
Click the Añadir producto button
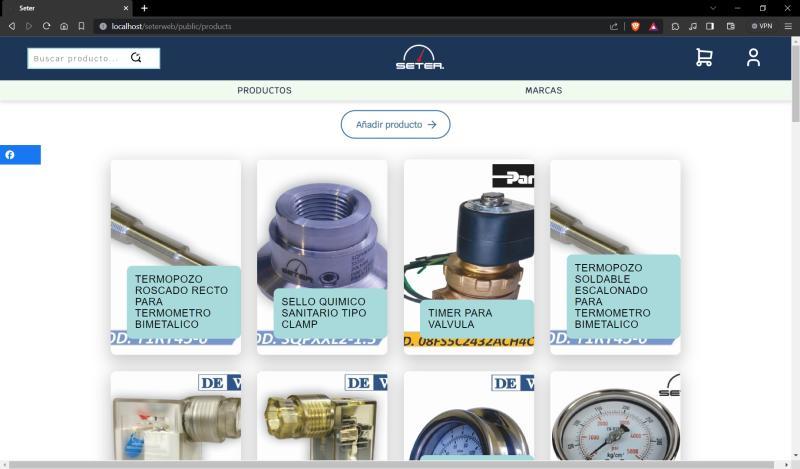pos(395,125)
